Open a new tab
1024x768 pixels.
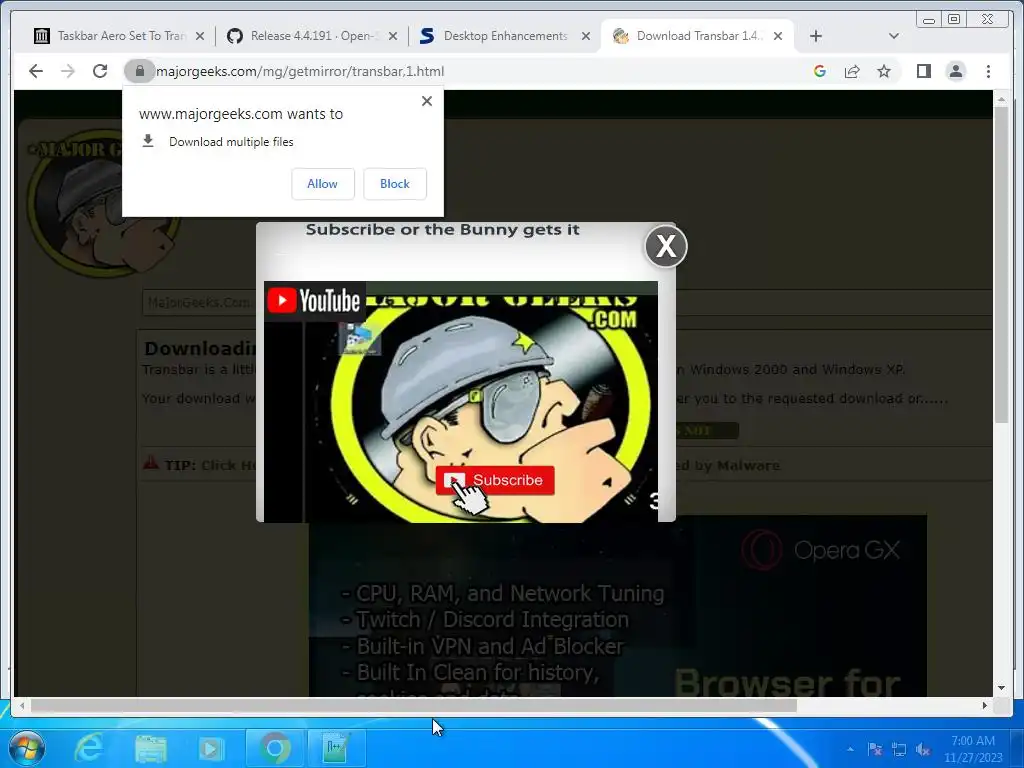[x=816, y=36]
